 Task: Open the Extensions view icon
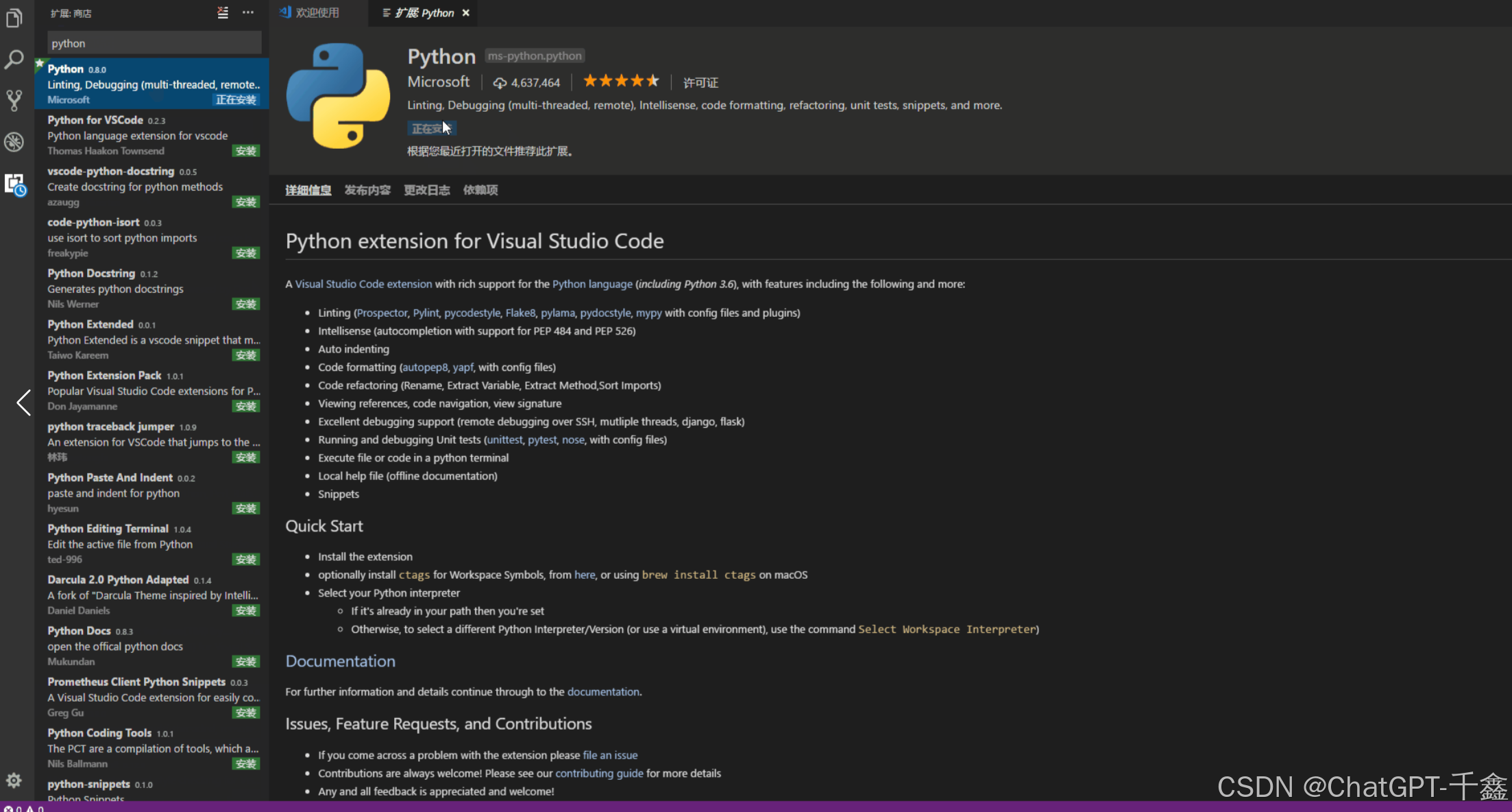pyautogui.click(x=15, y=184)
